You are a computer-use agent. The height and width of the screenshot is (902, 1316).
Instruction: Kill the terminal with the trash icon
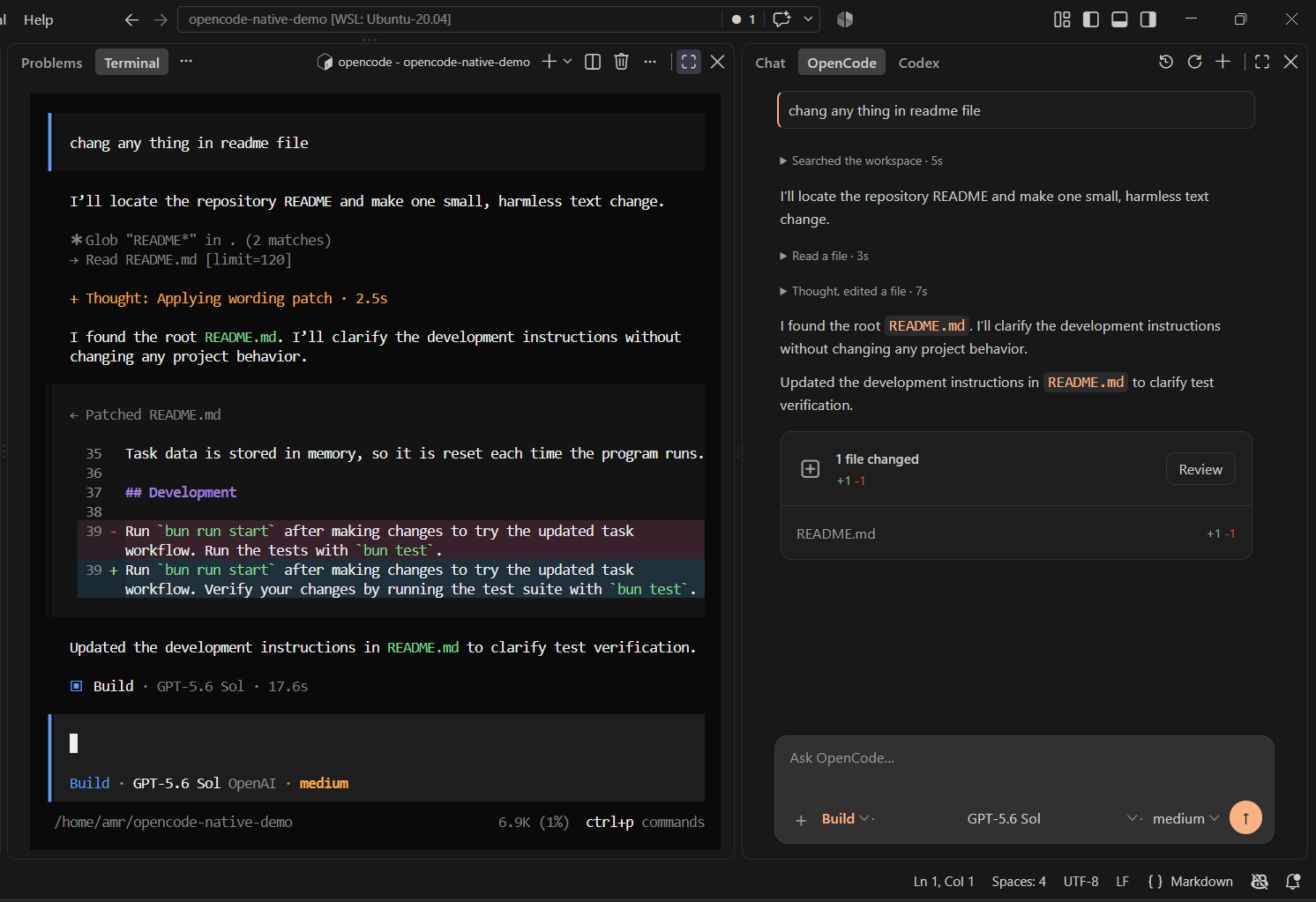(622, 62)
